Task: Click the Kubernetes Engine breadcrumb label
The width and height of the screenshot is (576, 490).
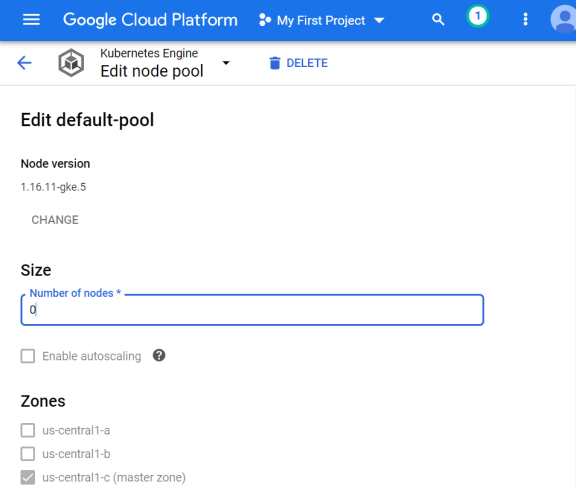Action: (149, 53)
